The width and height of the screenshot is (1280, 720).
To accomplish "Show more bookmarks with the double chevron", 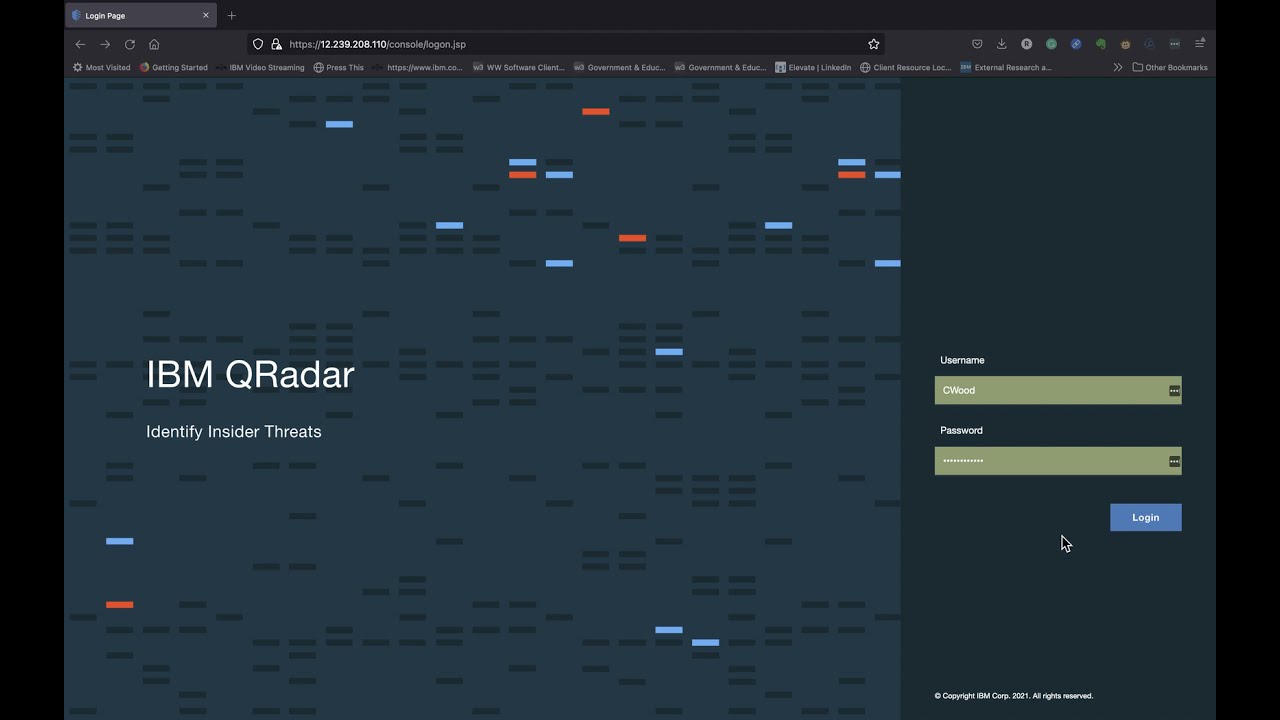I will [1118, 68].
